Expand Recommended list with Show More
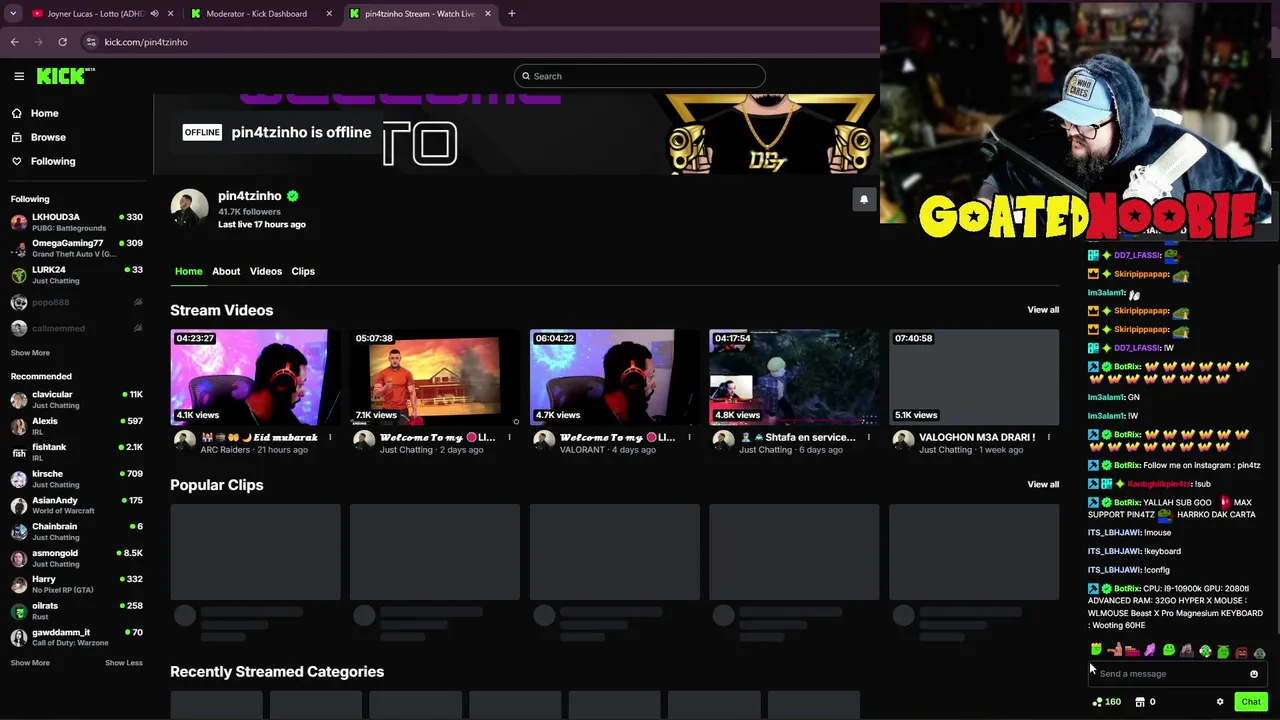 point(30,663)
